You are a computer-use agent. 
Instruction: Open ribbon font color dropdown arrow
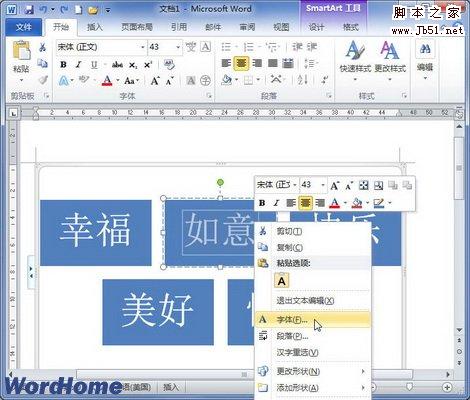pos(118,80)
